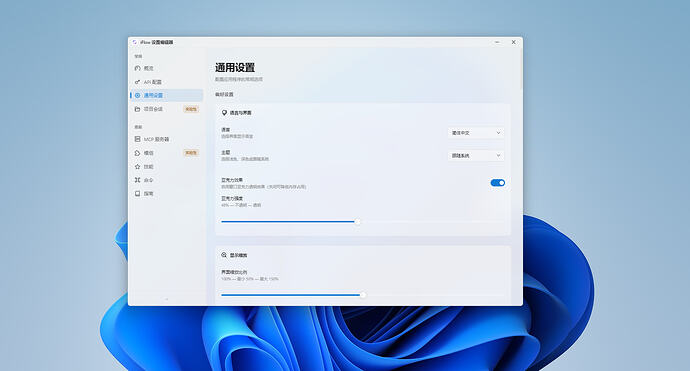This screenshot has height=371, width=690.
Task: Open the theme dropdown below the language dropdown
Action: 476,156
